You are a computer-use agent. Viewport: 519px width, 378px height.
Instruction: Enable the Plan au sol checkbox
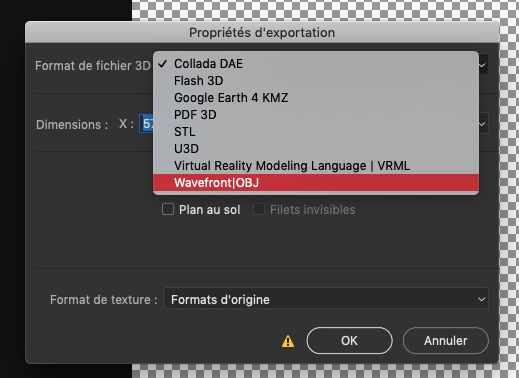(x=168, y=210)
